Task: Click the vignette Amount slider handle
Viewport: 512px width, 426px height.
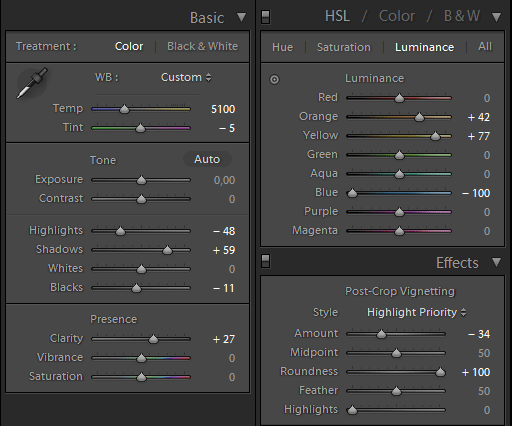Action: point(381,334)
